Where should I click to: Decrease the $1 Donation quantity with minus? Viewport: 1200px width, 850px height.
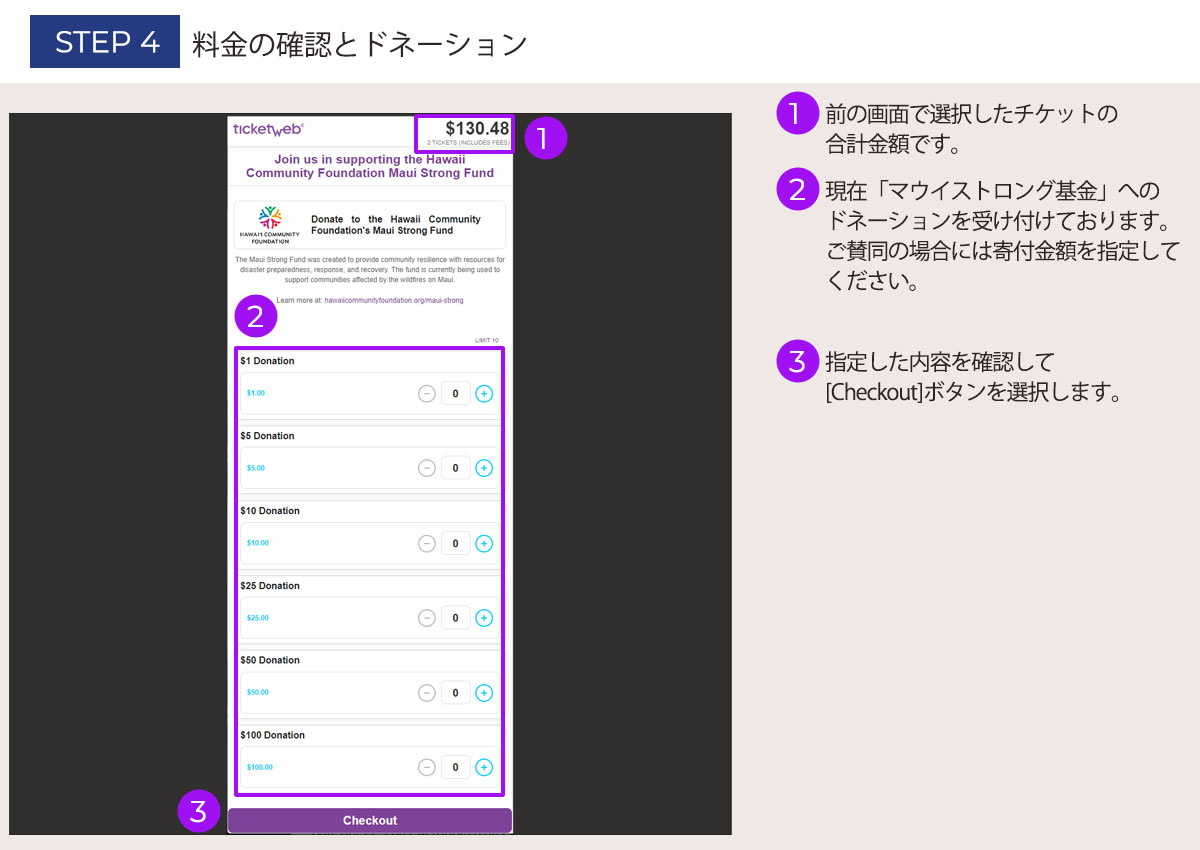pyautogui.click(x=427, y=394)
